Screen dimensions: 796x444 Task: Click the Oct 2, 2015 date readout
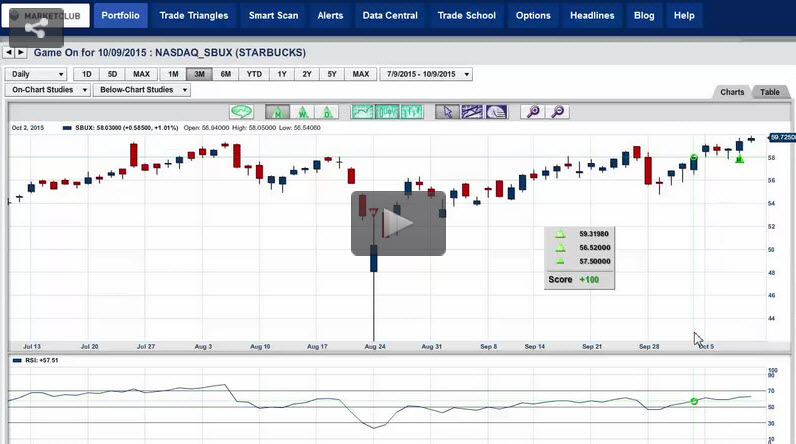click(x=28, y=128)
